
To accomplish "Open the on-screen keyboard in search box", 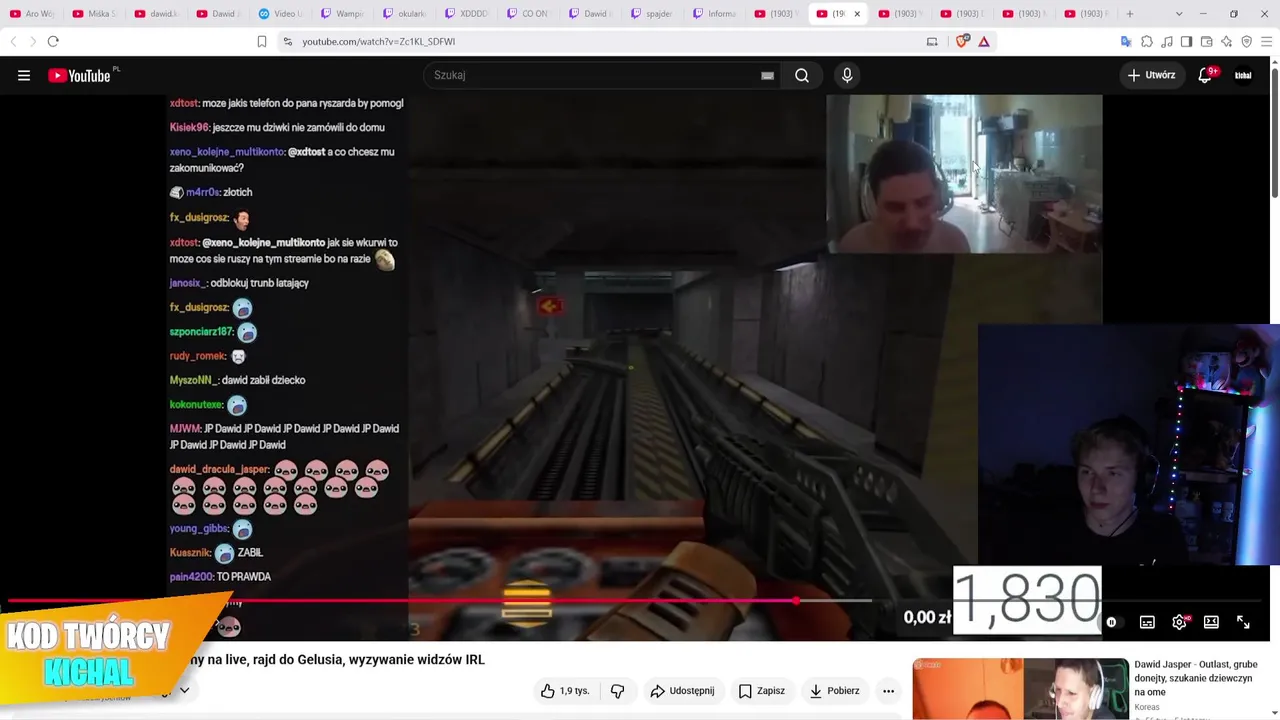I will (767, 75).
